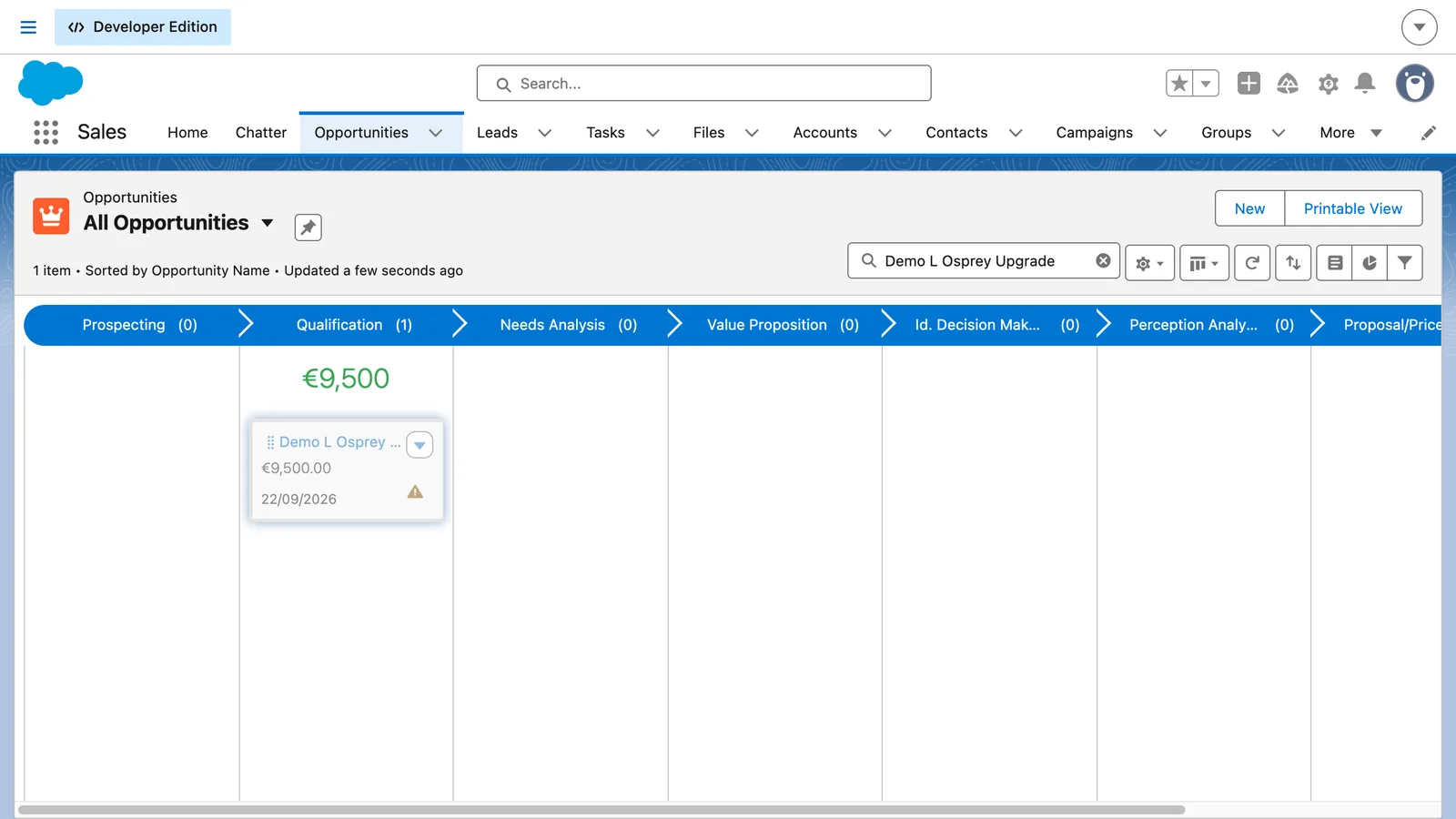Click the Salesforce cloud logo
This screenshot has height=819, width=1456.
pos(50,83)
